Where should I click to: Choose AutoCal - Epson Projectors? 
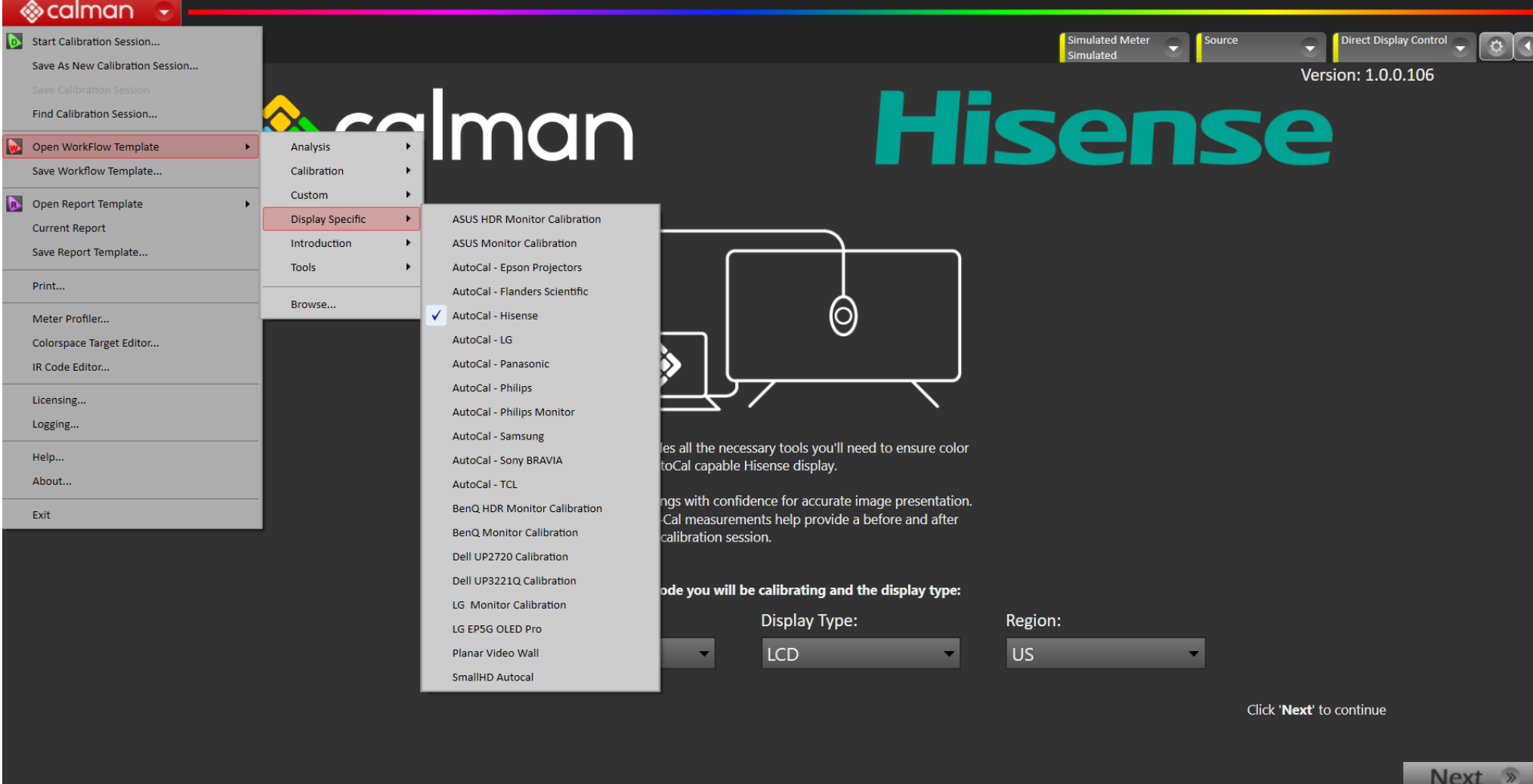[x=540, y=267]
